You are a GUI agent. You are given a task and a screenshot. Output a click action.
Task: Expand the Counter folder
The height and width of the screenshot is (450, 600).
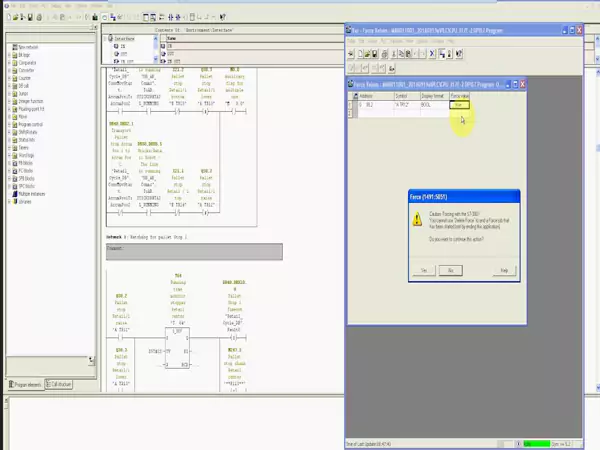[9, 78]
